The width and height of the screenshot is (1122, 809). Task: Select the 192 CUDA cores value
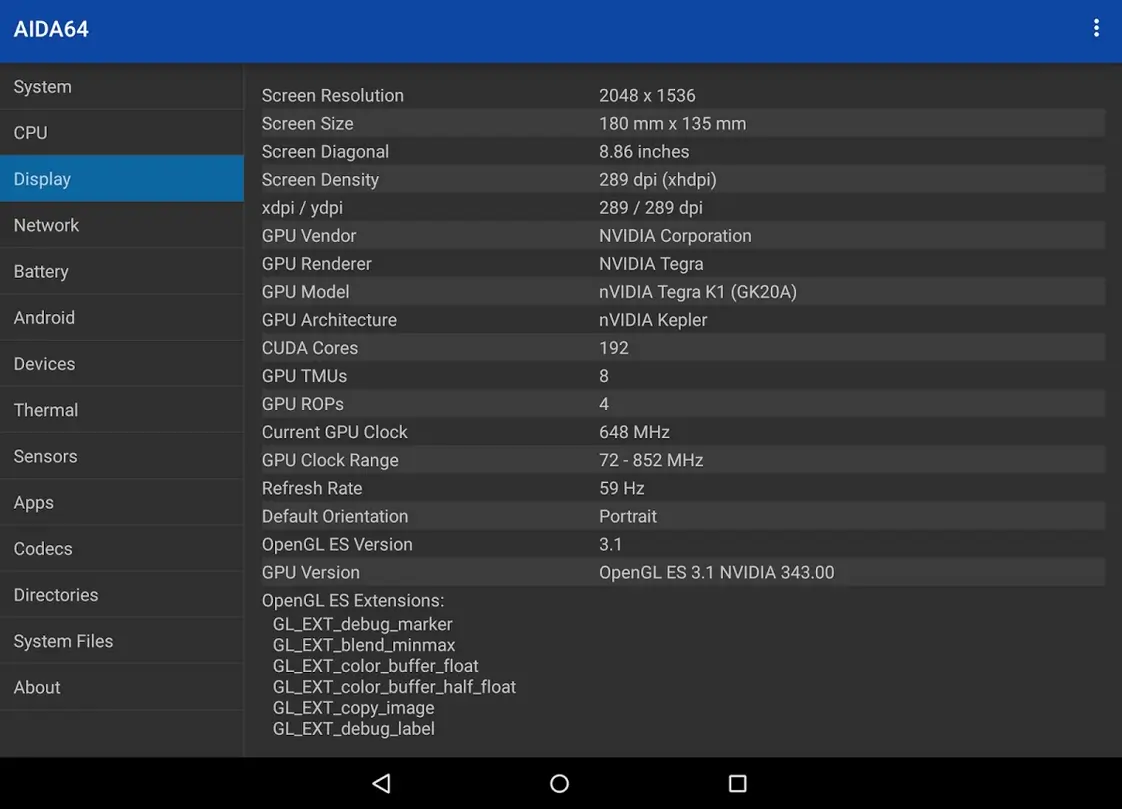pyautogui.click(x=614, y=348)
